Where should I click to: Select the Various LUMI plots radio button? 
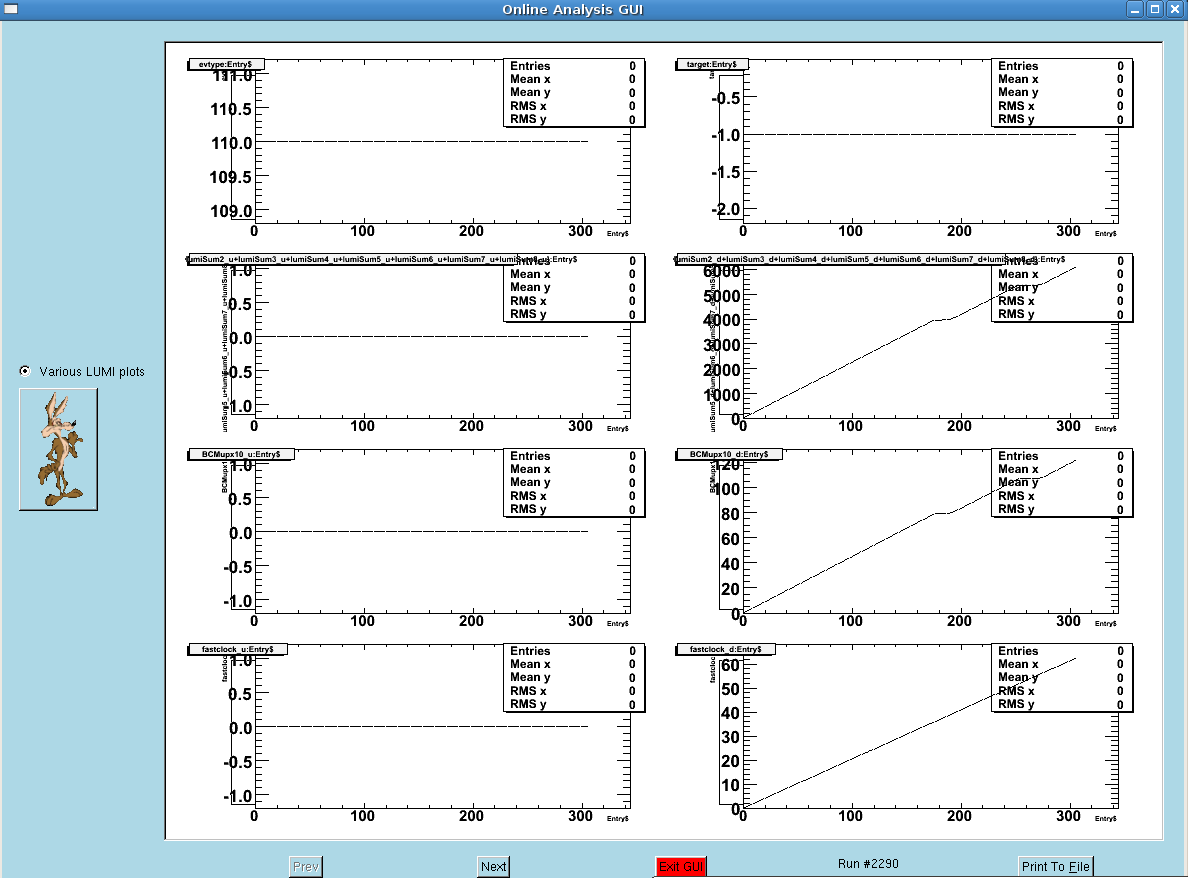click(25, 371)
